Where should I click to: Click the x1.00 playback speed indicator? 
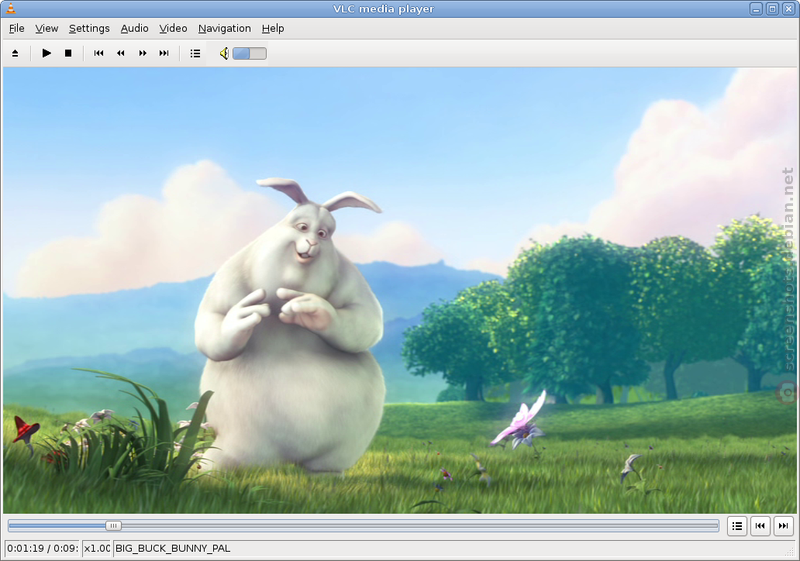(97, 548)
